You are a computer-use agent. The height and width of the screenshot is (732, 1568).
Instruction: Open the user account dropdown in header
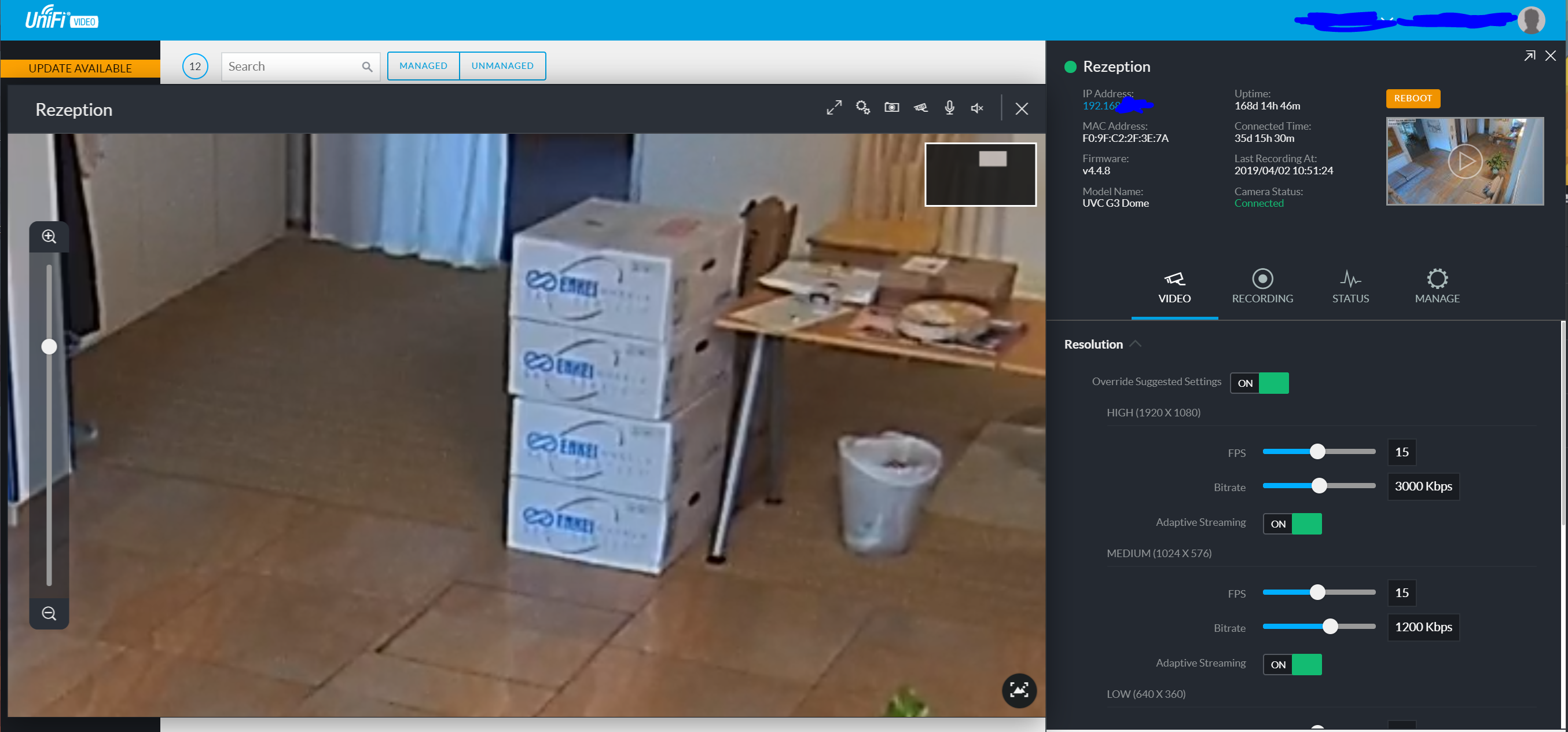(x=1388, y=20)
